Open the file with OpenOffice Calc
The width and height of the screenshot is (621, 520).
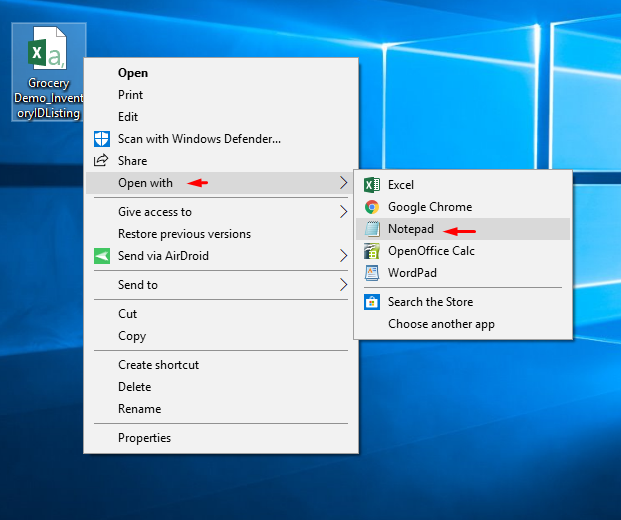[463, 251]
